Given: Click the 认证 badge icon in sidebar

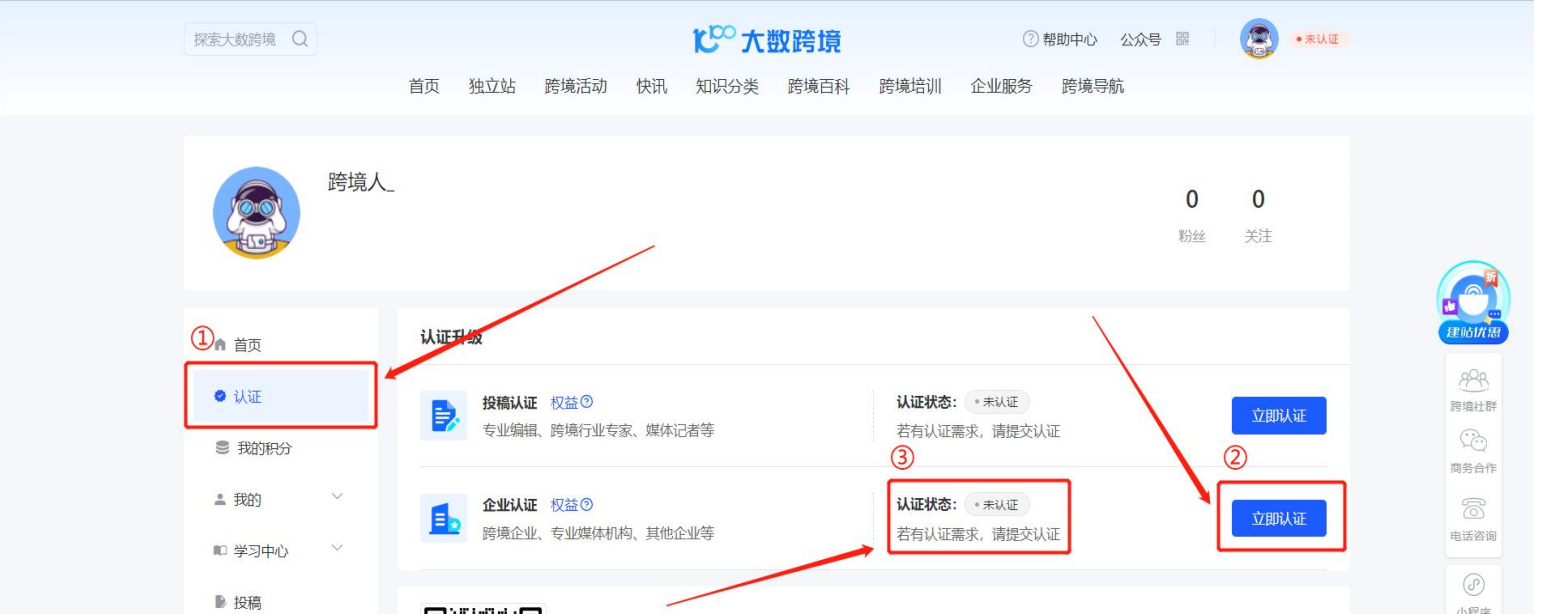Looking at the screenshot, I should [220, 397].
